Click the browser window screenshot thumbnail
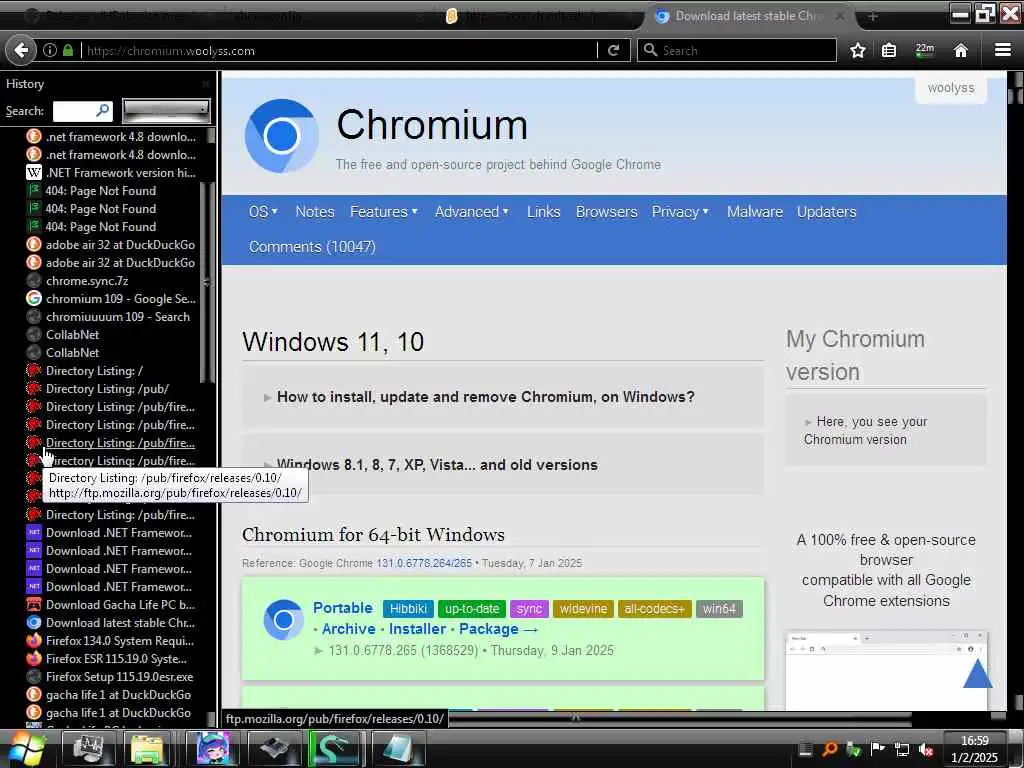1024x768 pixels. pyautogui.click(x=886, y=669)
